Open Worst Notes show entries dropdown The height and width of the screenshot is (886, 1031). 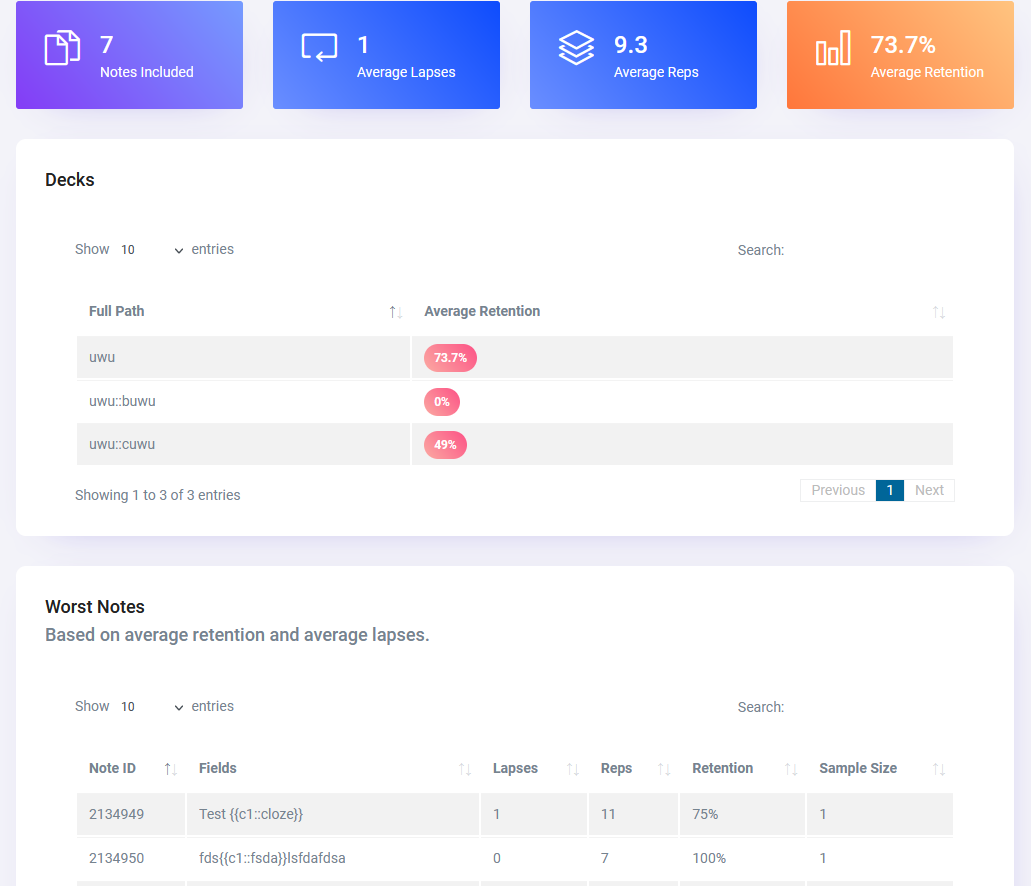point(151,707)
